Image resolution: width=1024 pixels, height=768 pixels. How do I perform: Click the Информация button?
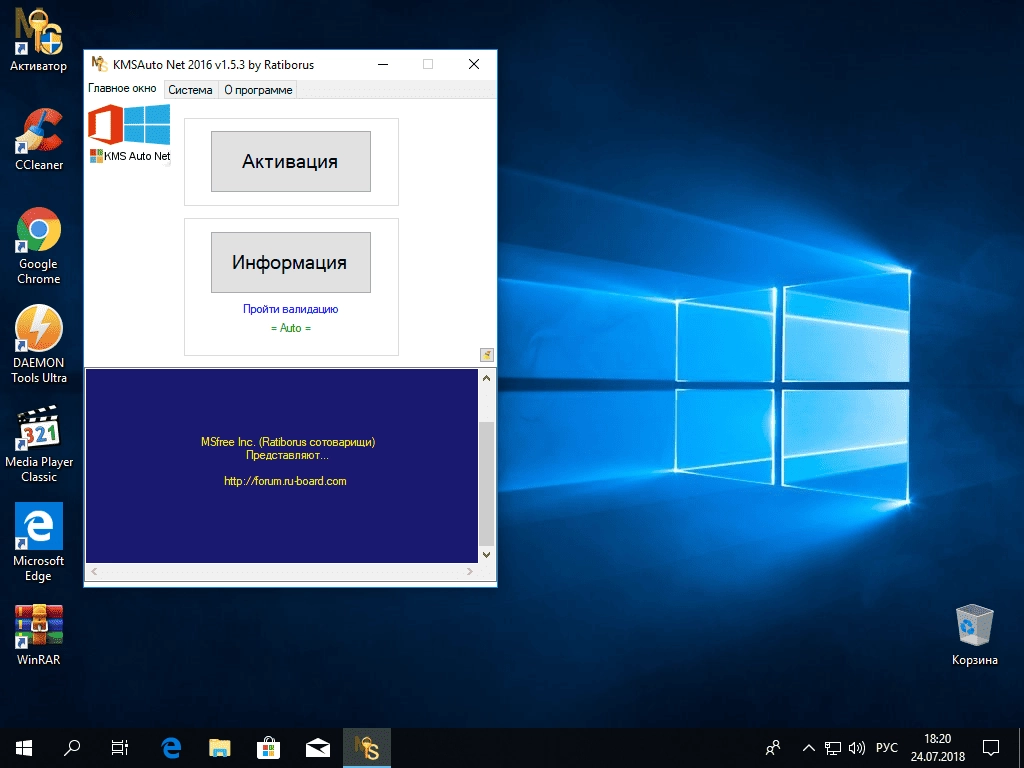coord(291,263)
